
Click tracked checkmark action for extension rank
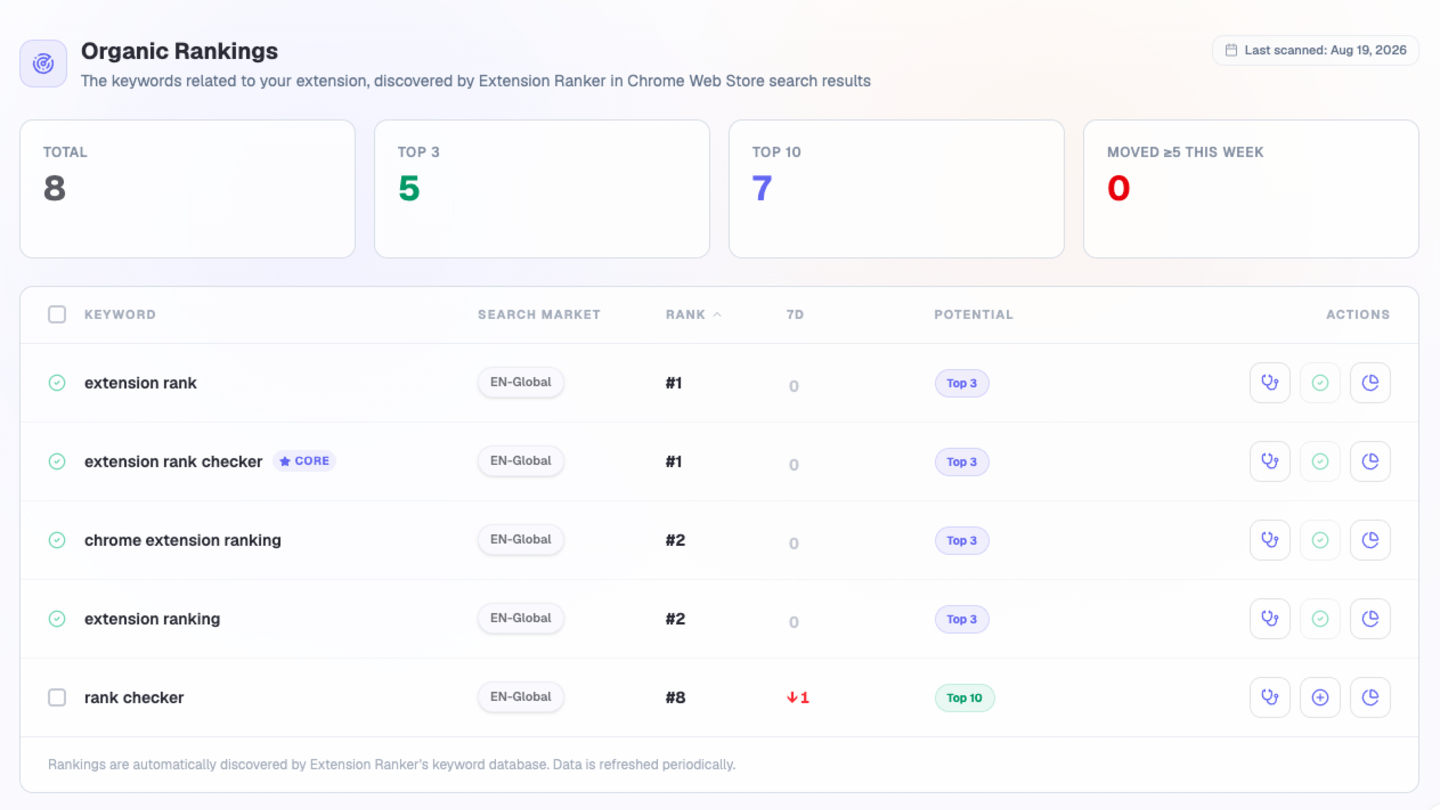coord(1320,383)
